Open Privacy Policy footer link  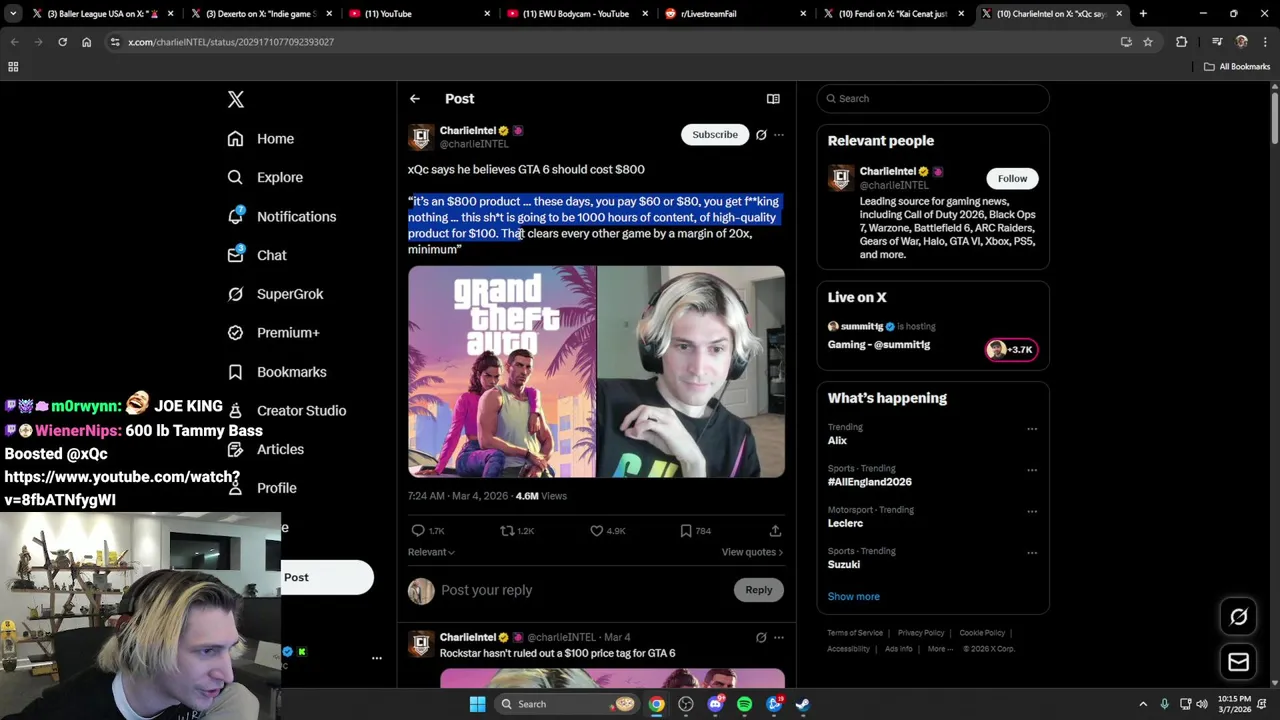[x=921, y=633]
